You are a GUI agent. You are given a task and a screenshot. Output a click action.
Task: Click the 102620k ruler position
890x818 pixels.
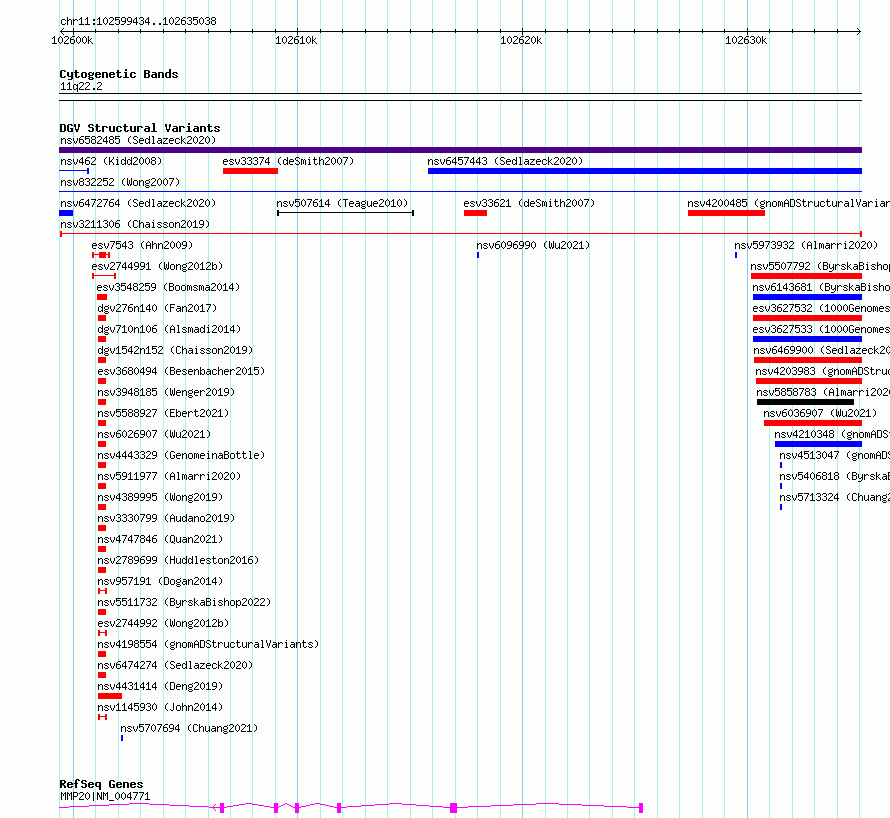pos(521,40)
